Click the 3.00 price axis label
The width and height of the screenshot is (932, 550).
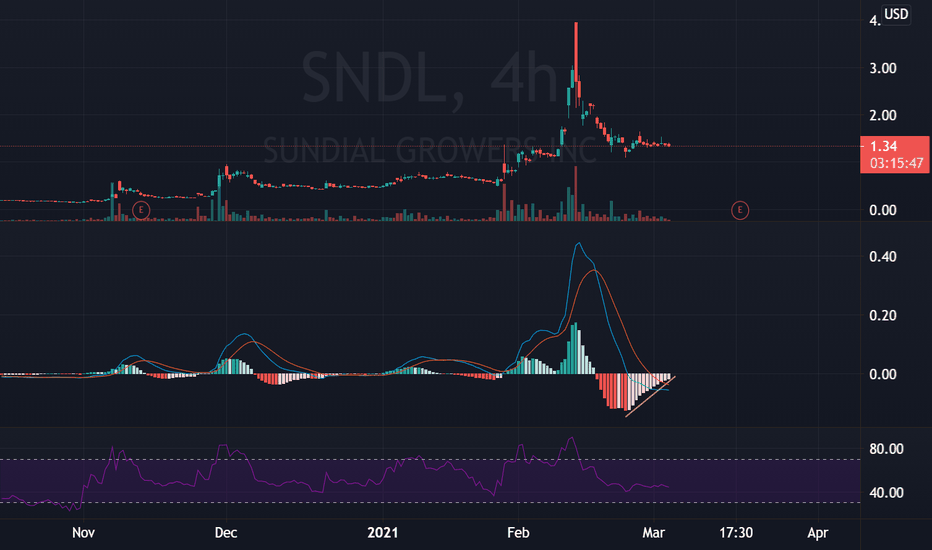[883, 68]
